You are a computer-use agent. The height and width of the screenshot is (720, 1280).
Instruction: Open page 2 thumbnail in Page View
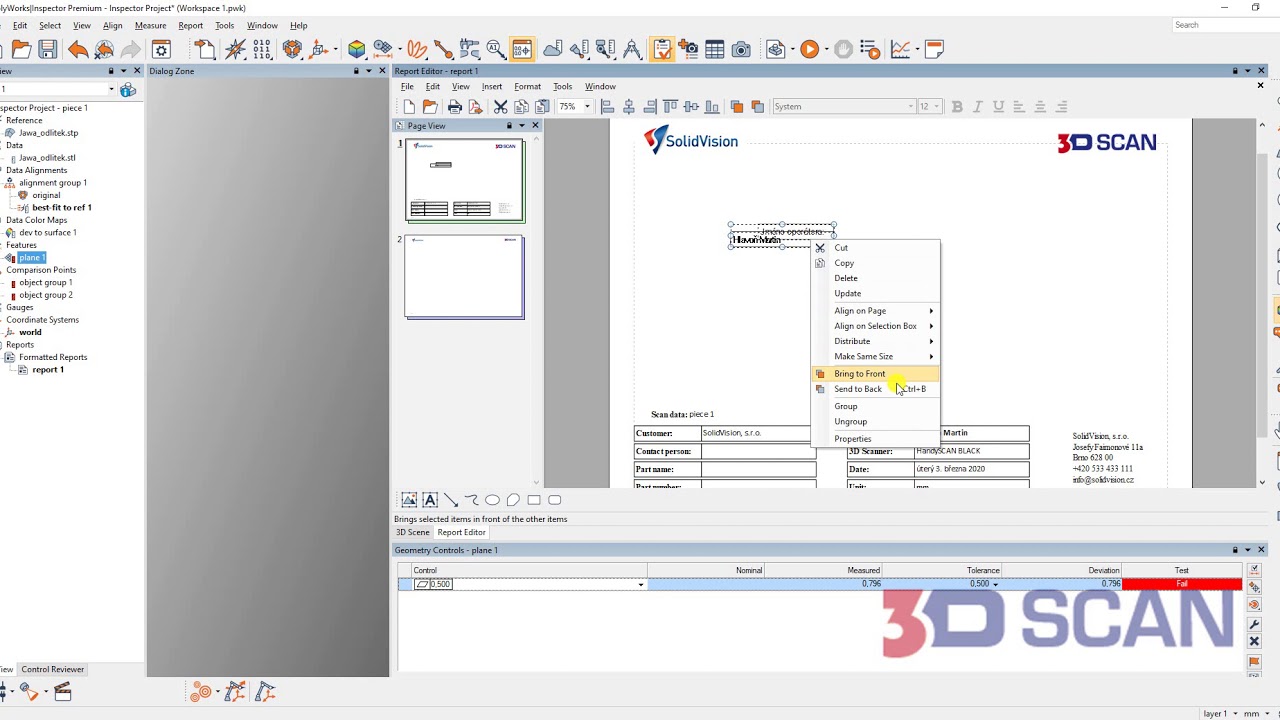[x=463, y=277]
